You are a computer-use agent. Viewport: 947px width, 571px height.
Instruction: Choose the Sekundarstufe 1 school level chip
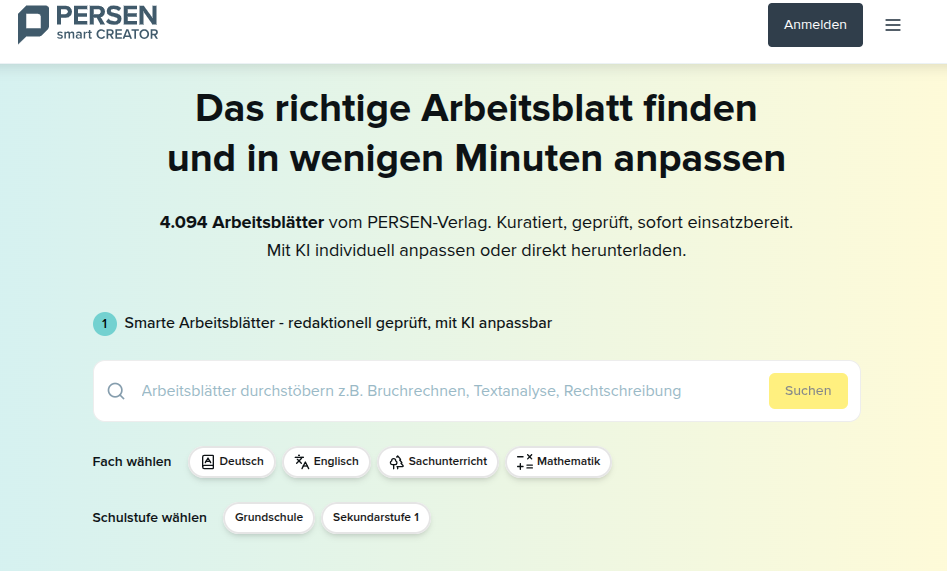(376, 518)
